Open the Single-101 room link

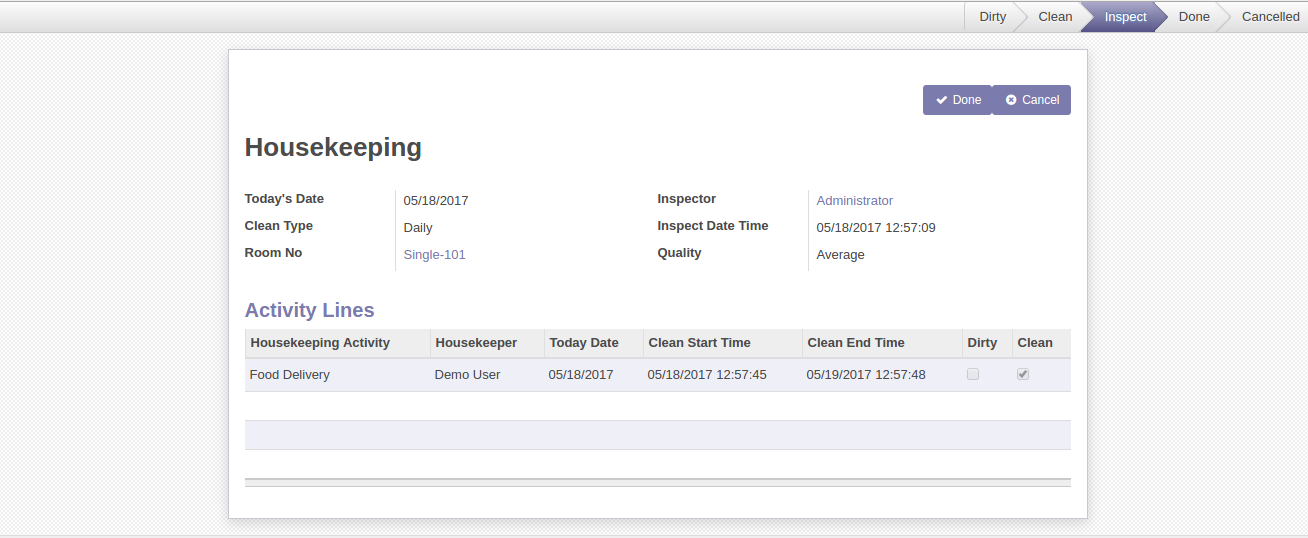(x=434, y=255)
